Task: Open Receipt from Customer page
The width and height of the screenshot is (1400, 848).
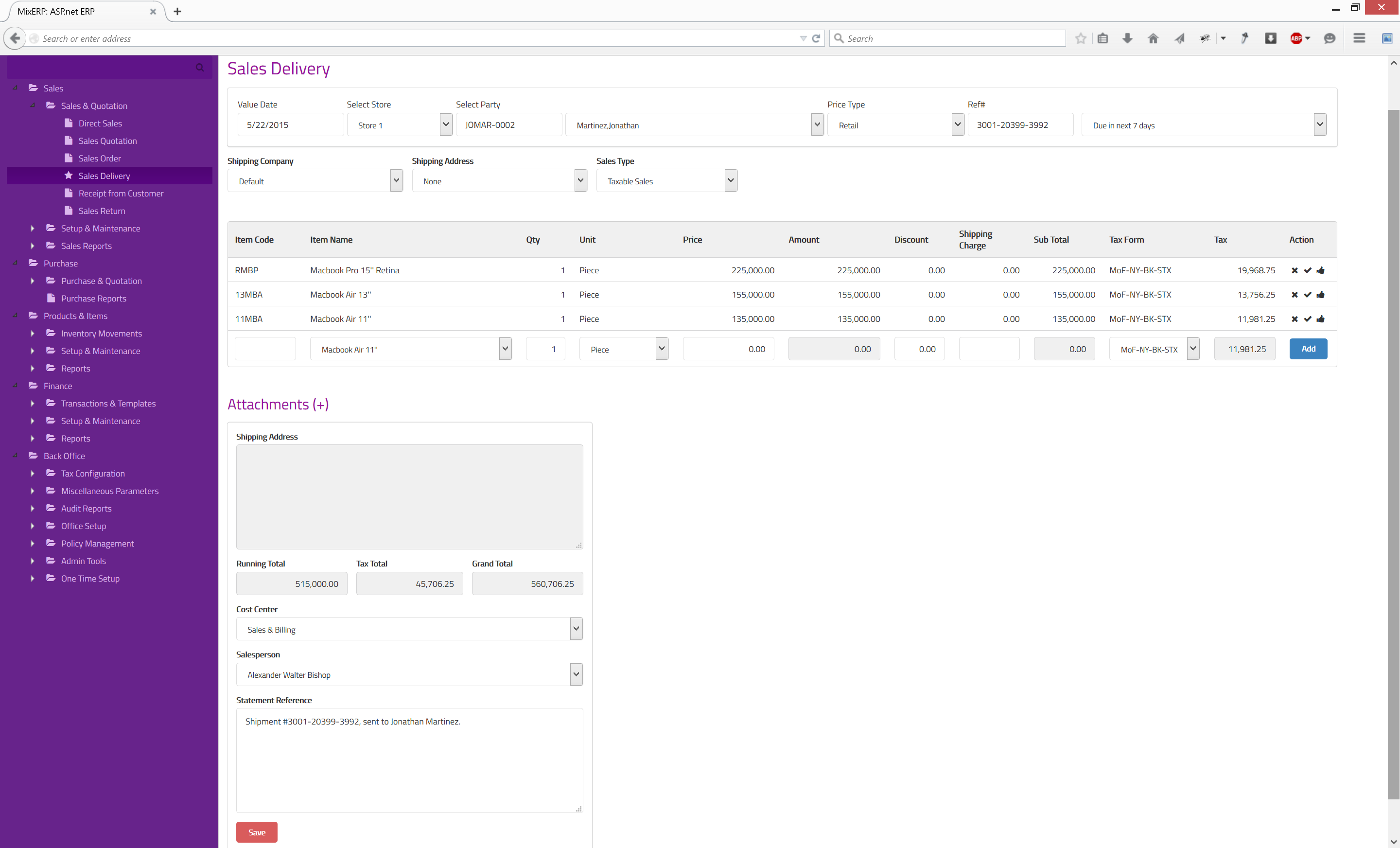Action: pos(121,193)
